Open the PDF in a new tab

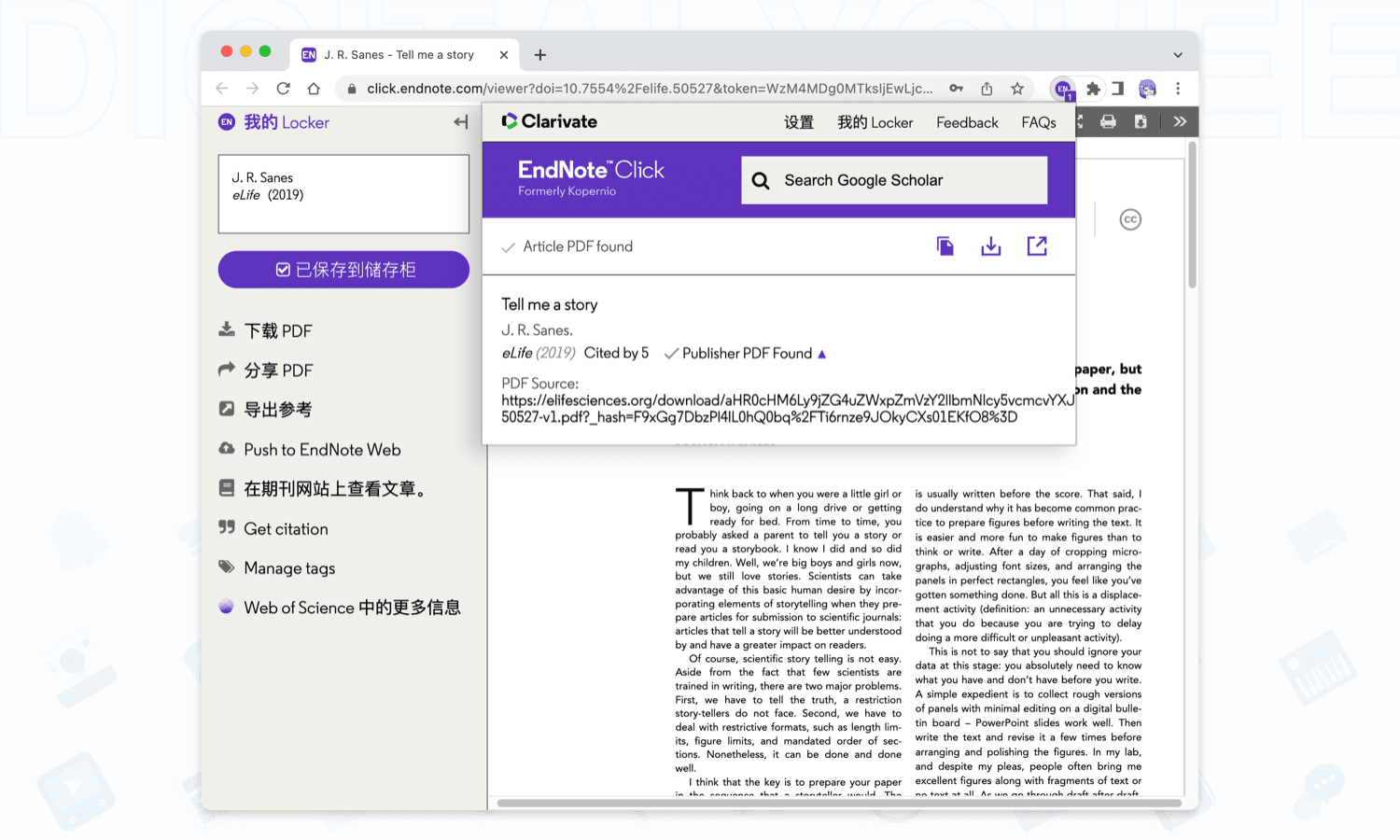point(1036,245)
